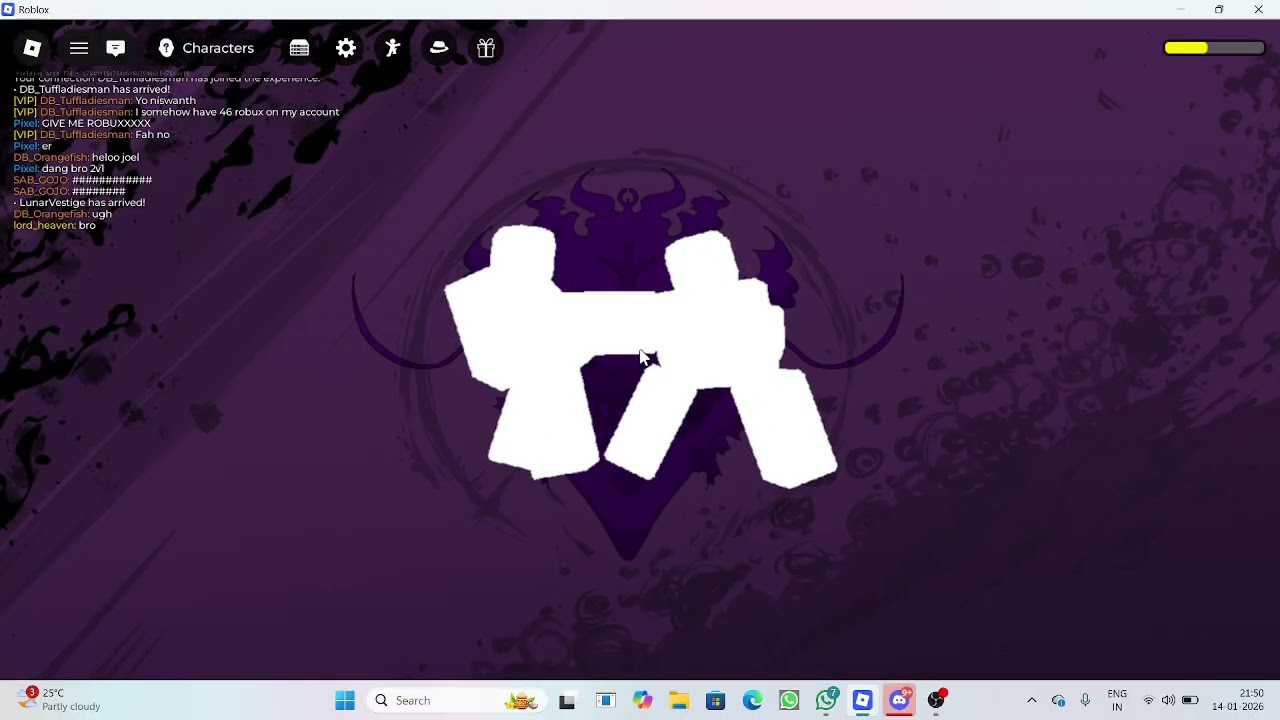Open the first WhatsApp taskbar icon

(789, 700)
